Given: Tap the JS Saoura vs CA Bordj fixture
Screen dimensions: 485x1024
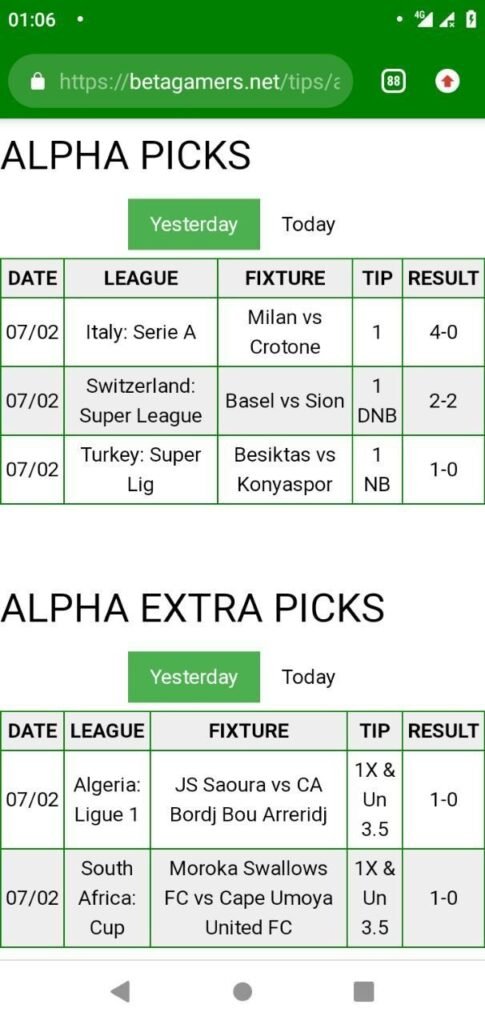Looking at the screenshot, I should 249,799.
